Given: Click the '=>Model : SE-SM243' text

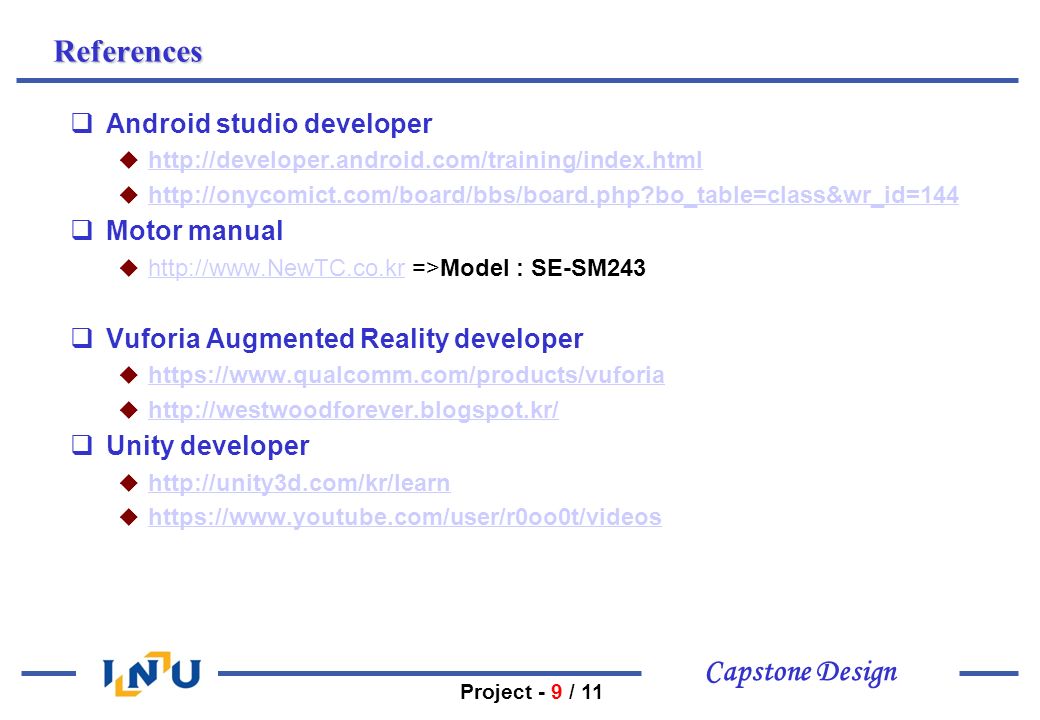Looking at the screenshot, I should (529, 268).
